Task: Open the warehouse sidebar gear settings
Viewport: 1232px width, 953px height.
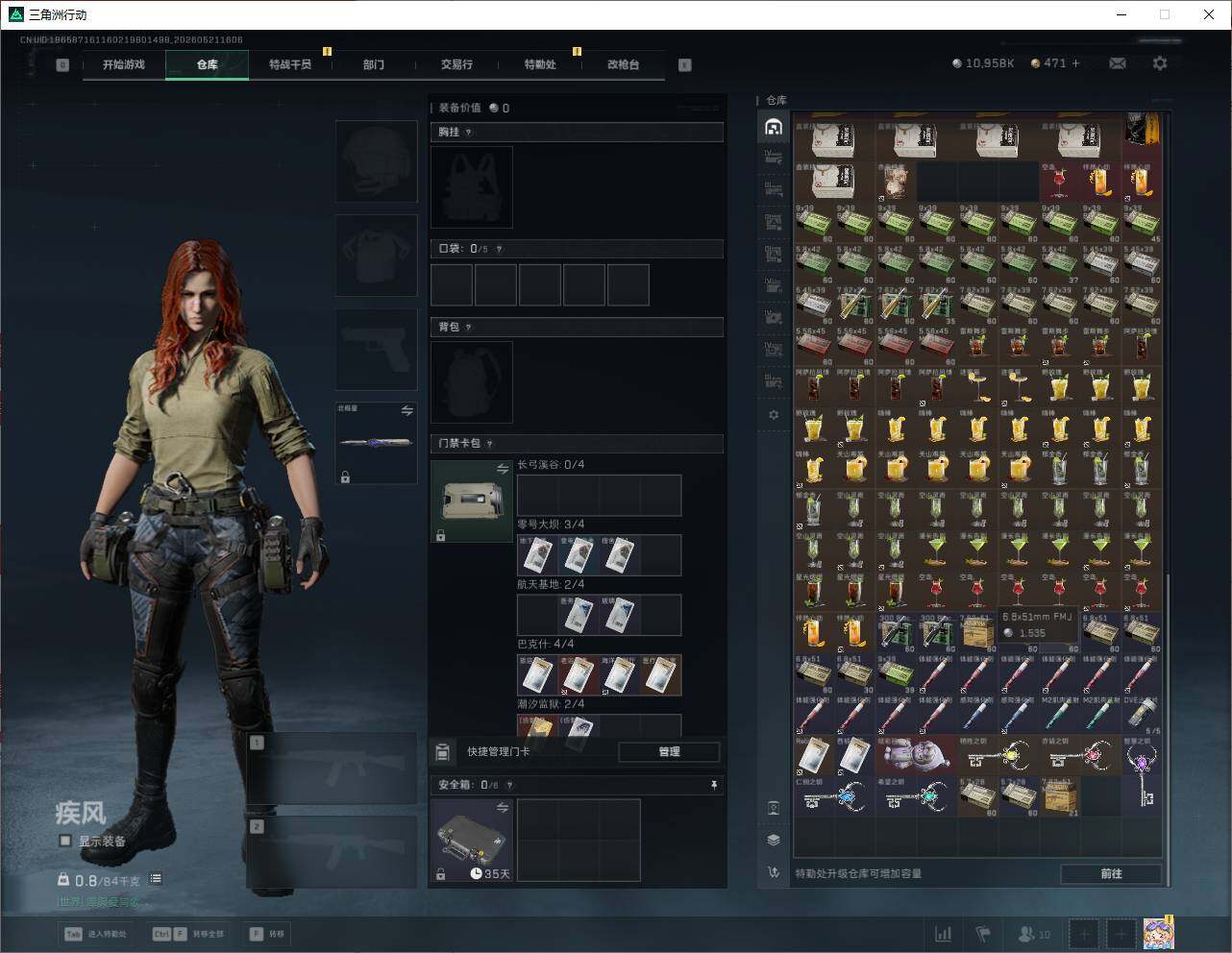Action: pos(774,415)
